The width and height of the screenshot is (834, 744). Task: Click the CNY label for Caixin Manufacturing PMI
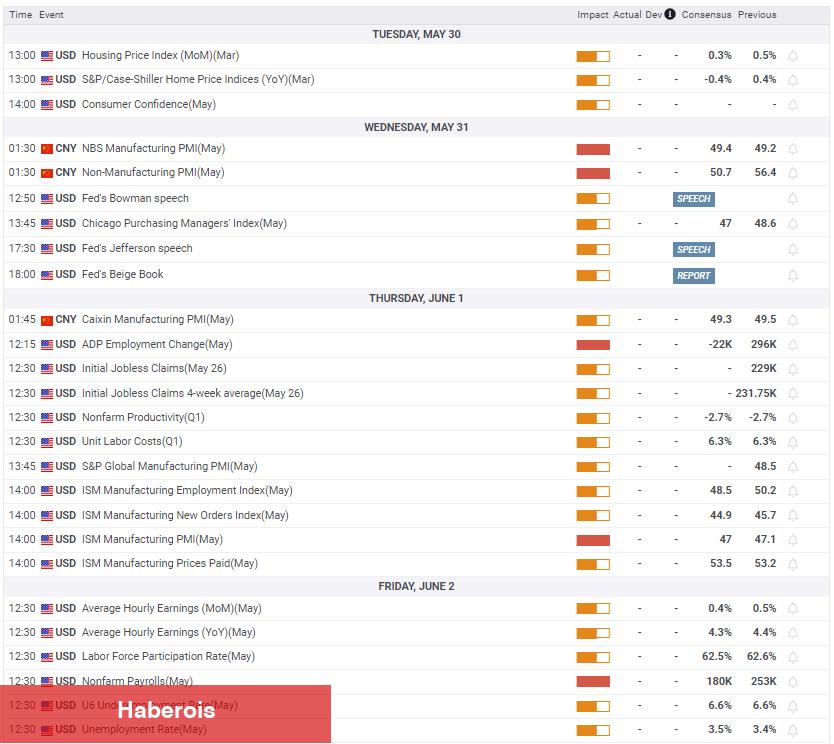click(66, 320)
